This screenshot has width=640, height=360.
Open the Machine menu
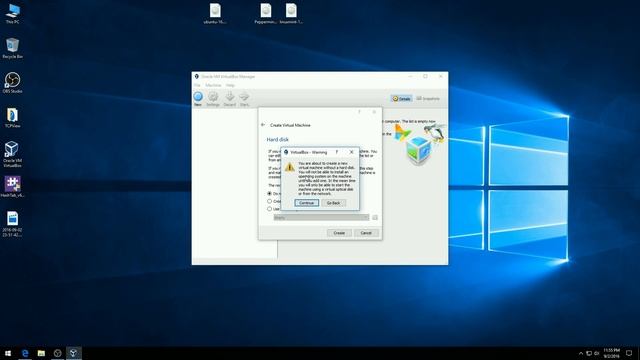click(x=213, y=85)
